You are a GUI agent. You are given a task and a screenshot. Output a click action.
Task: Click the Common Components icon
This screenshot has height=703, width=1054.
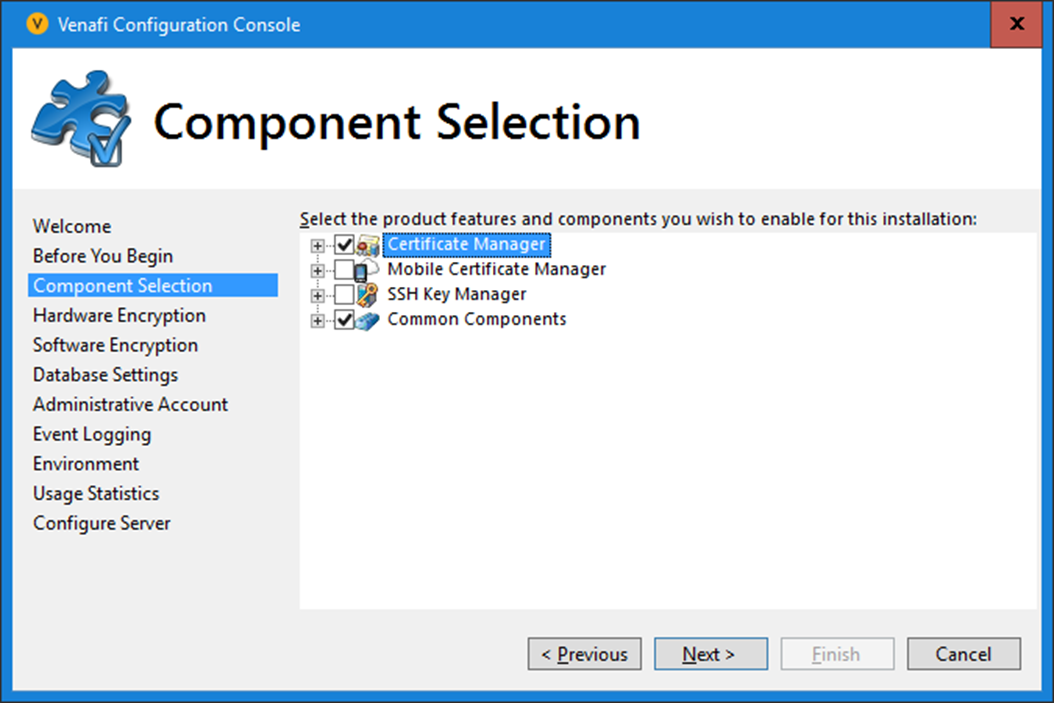368,320
